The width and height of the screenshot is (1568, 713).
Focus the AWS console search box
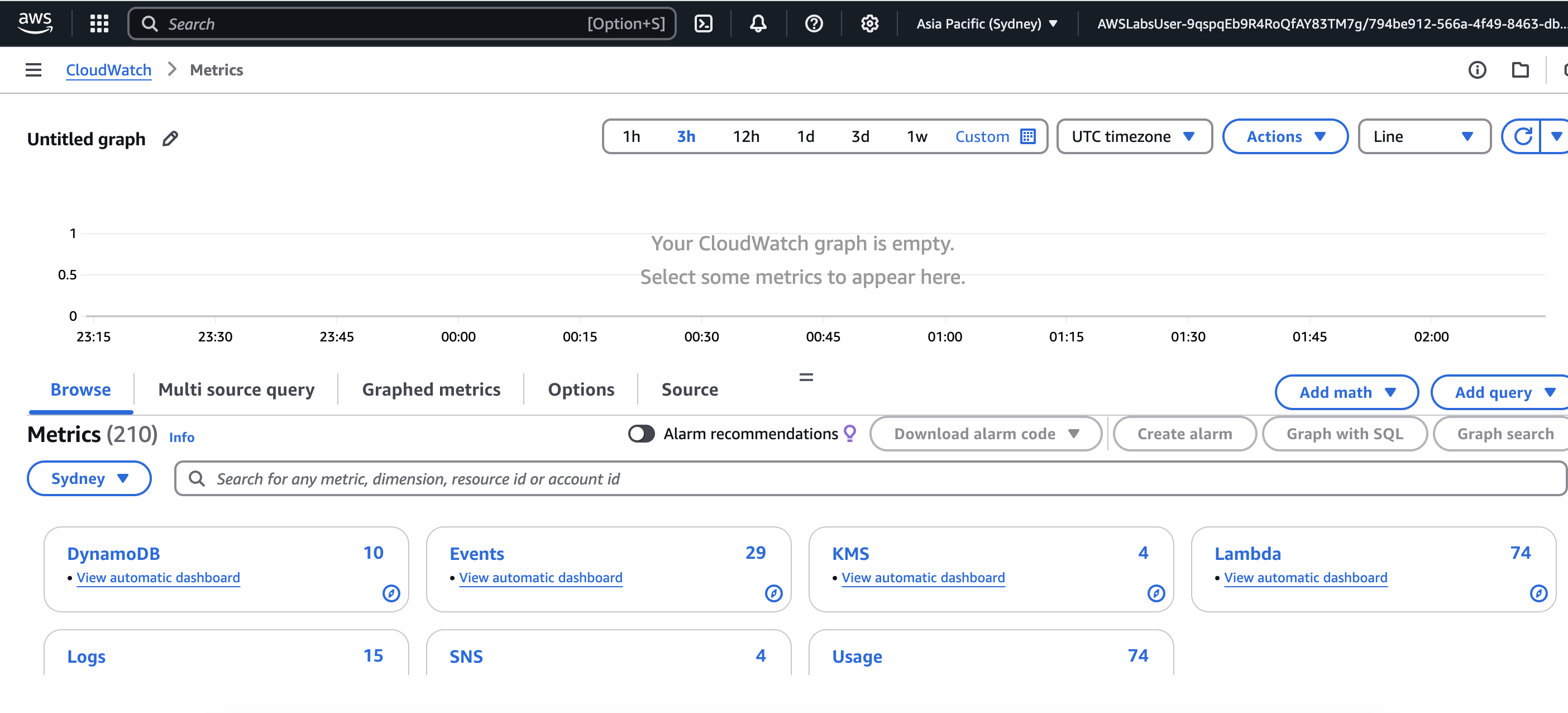[x=401, y=23]
